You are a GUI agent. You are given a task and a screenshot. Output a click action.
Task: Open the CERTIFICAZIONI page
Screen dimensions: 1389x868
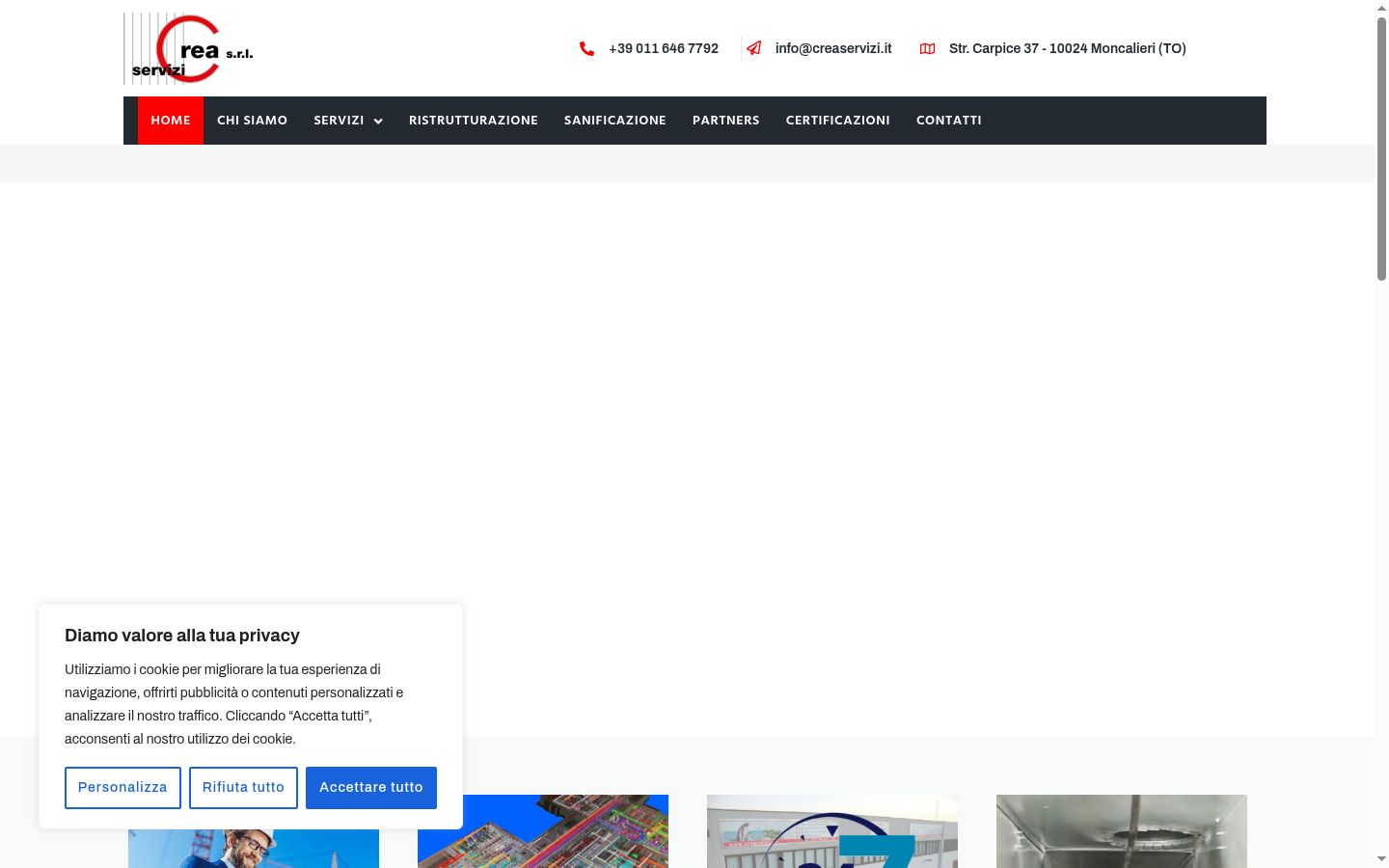[x=838, y=121]
